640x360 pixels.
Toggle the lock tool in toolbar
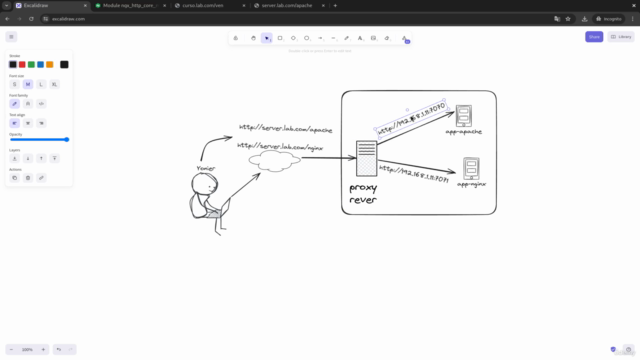tap(236, 38)
